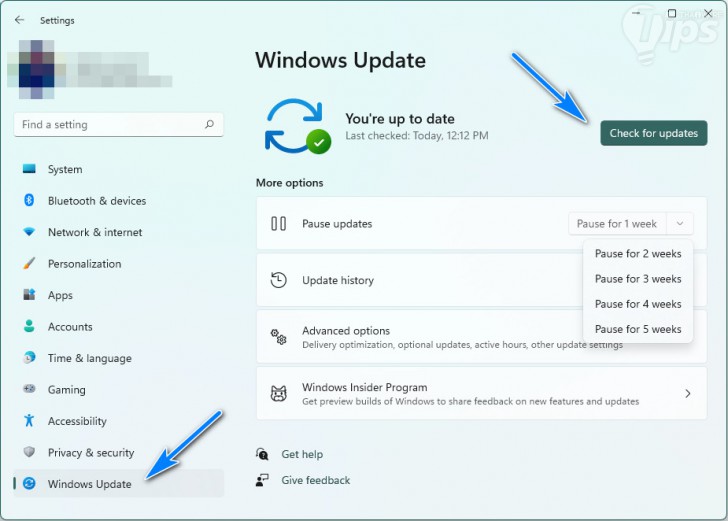Click the Give feedback person icon

tap(262, 480)
